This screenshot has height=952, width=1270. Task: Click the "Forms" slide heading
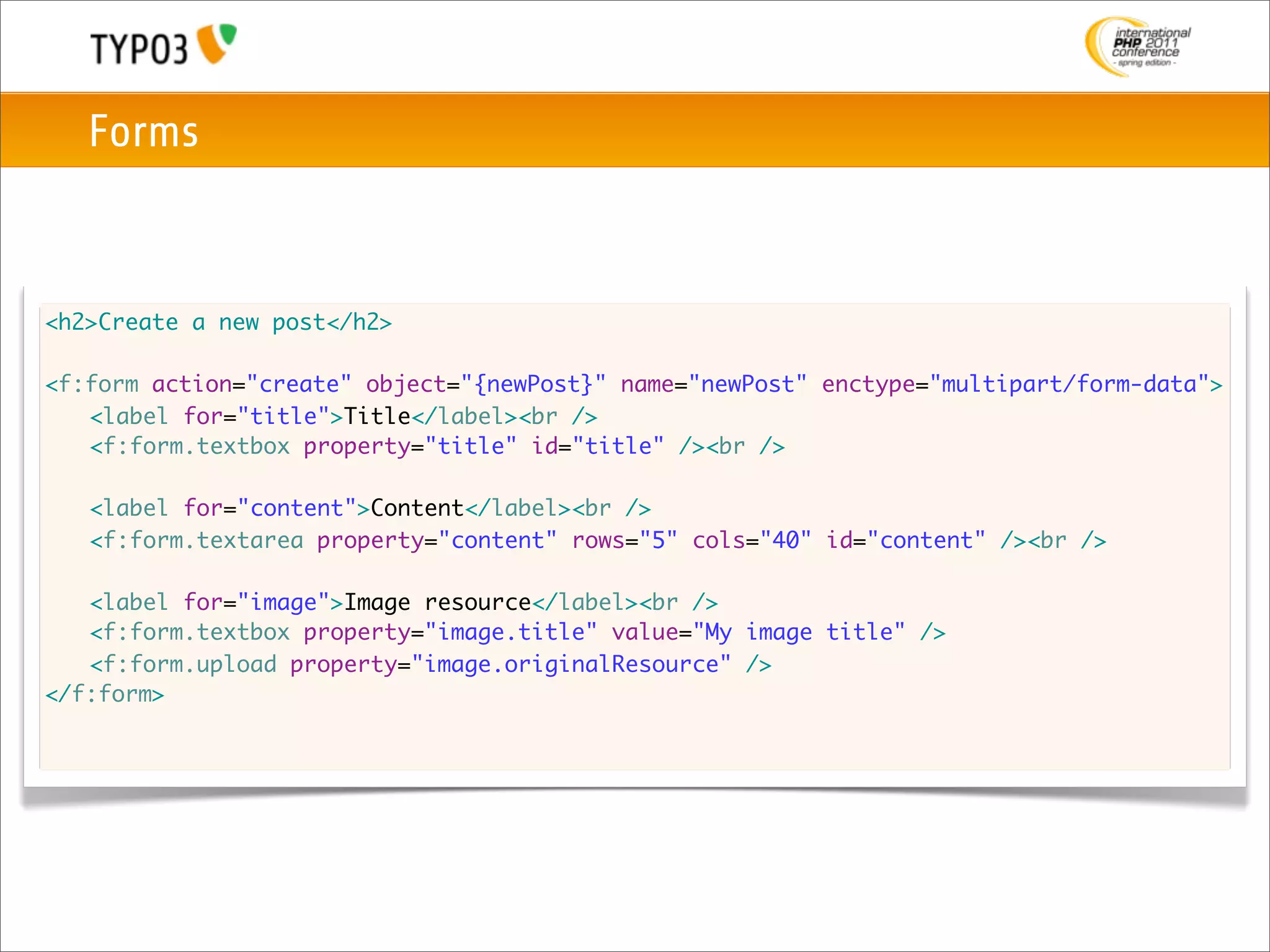pyautogui.click(x=144, y=131)
